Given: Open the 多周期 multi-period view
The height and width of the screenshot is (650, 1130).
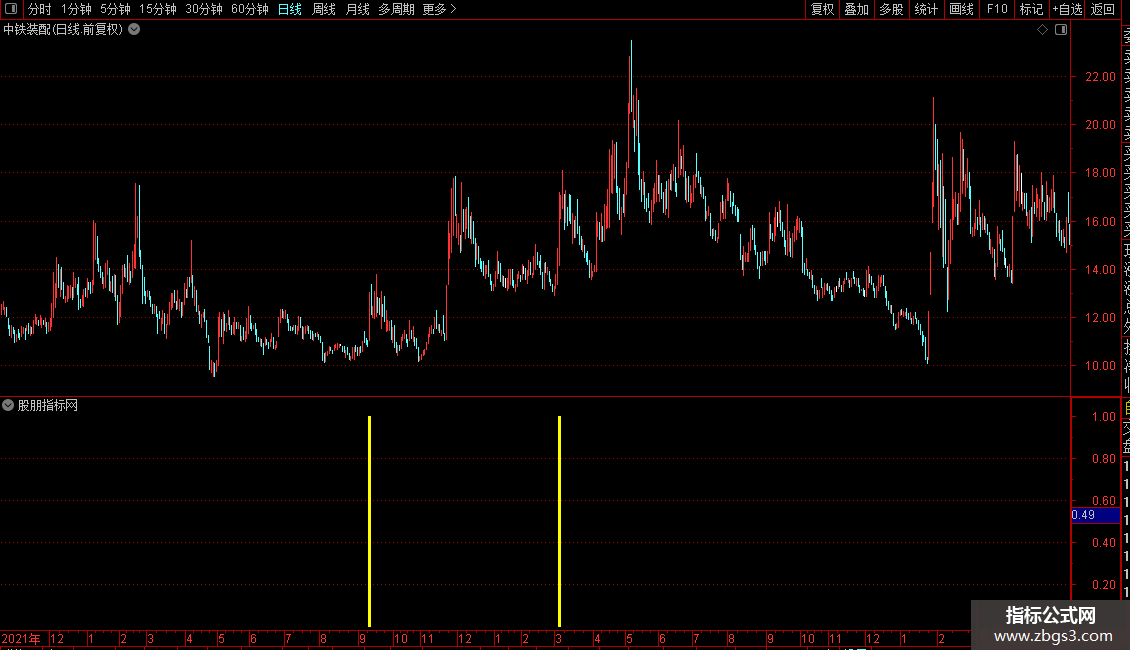Looking at the screenshot, I should pyautogui.click(x=396, y=9).
